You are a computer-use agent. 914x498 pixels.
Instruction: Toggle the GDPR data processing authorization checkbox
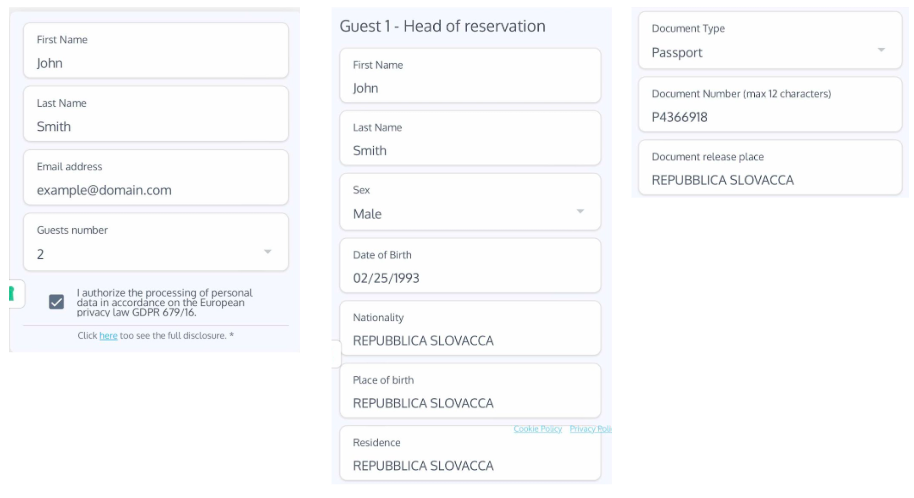57,302
